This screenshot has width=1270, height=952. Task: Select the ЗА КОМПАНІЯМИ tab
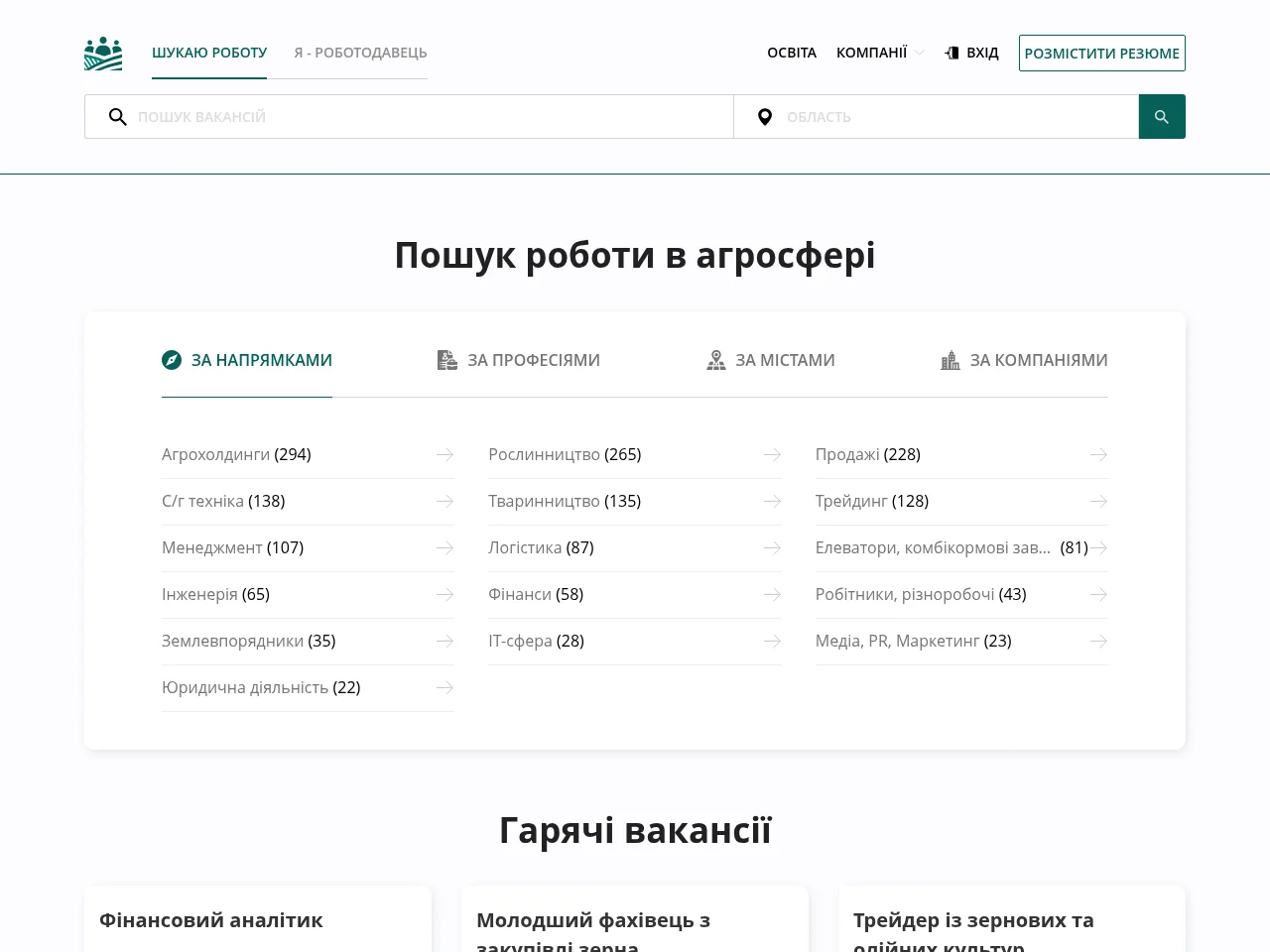pyautogui.click(x=1024, y=360)
